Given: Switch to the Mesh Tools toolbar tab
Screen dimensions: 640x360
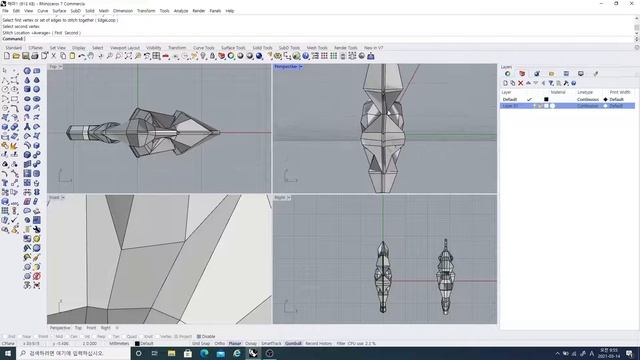Looking at the screenshot, I should point(317,48).
